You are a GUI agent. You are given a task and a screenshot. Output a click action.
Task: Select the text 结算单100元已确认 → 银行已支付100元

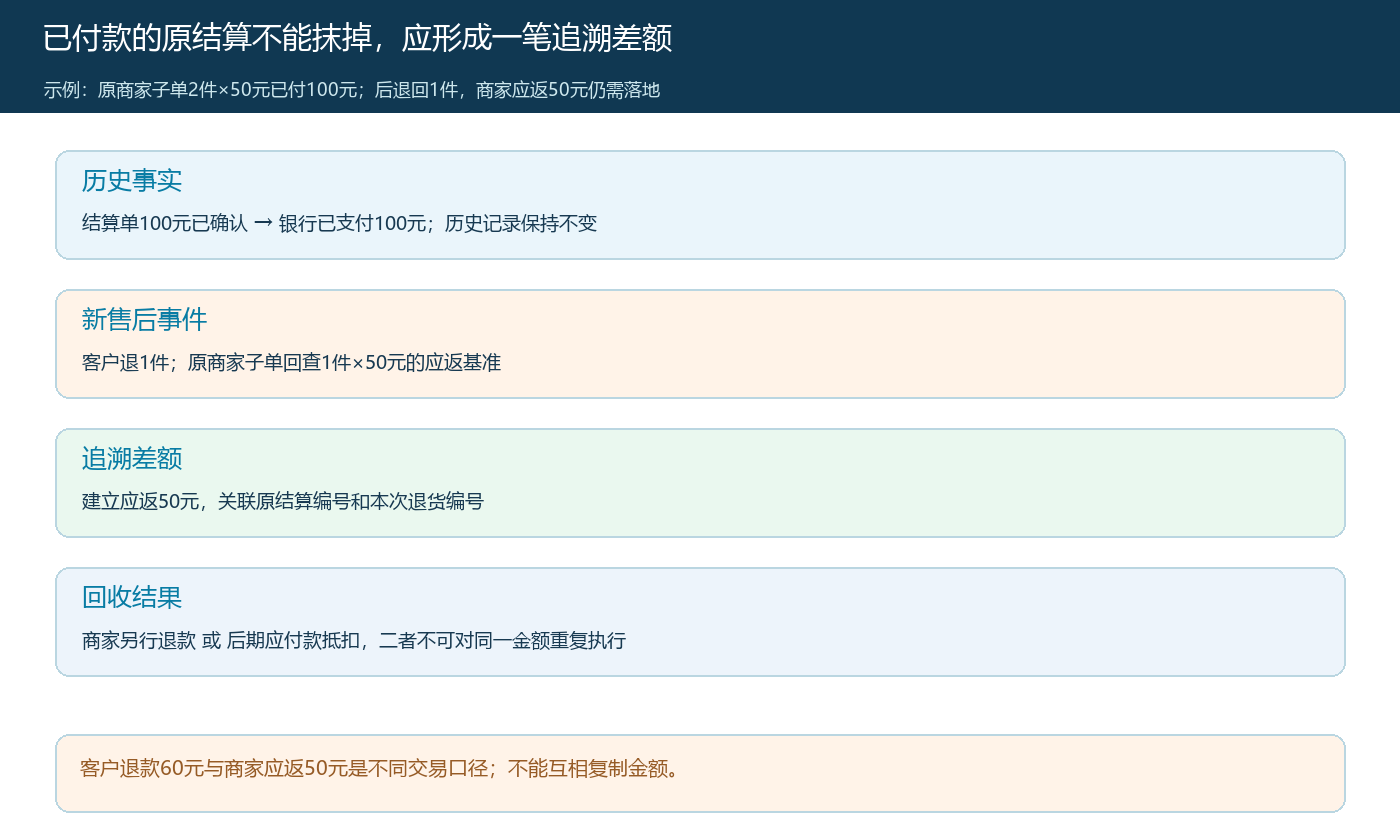[x=254, y=224]
